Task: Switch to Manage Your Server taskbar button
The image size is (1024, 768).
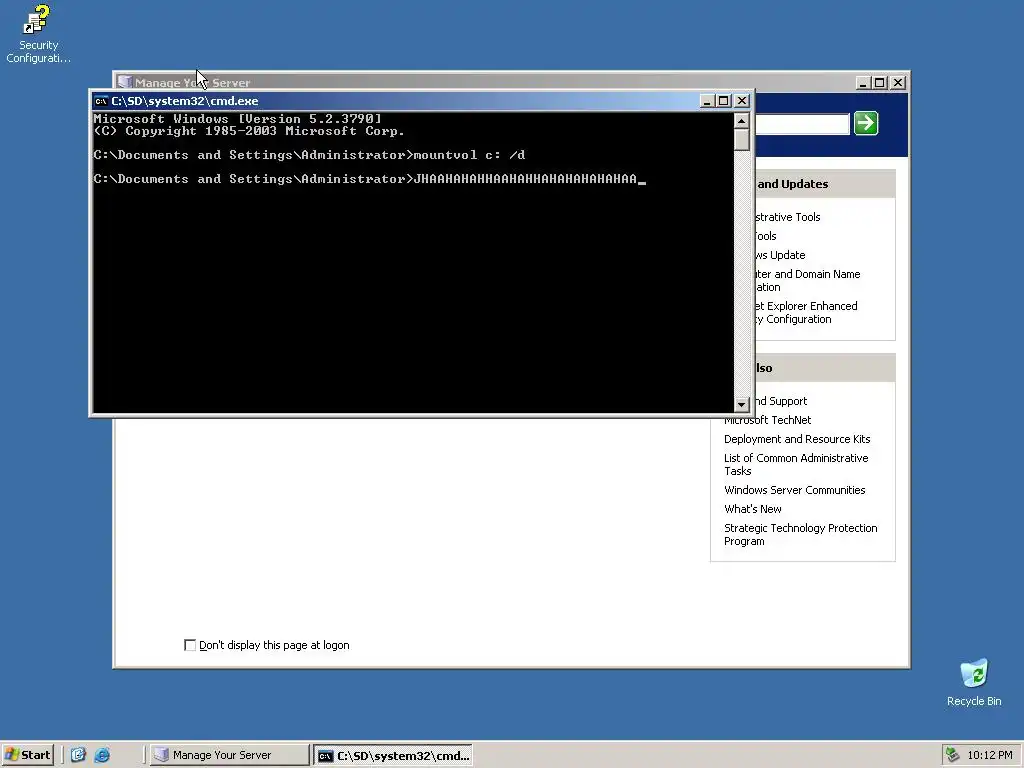Action: pyautogui.click(x=229, y=755)
